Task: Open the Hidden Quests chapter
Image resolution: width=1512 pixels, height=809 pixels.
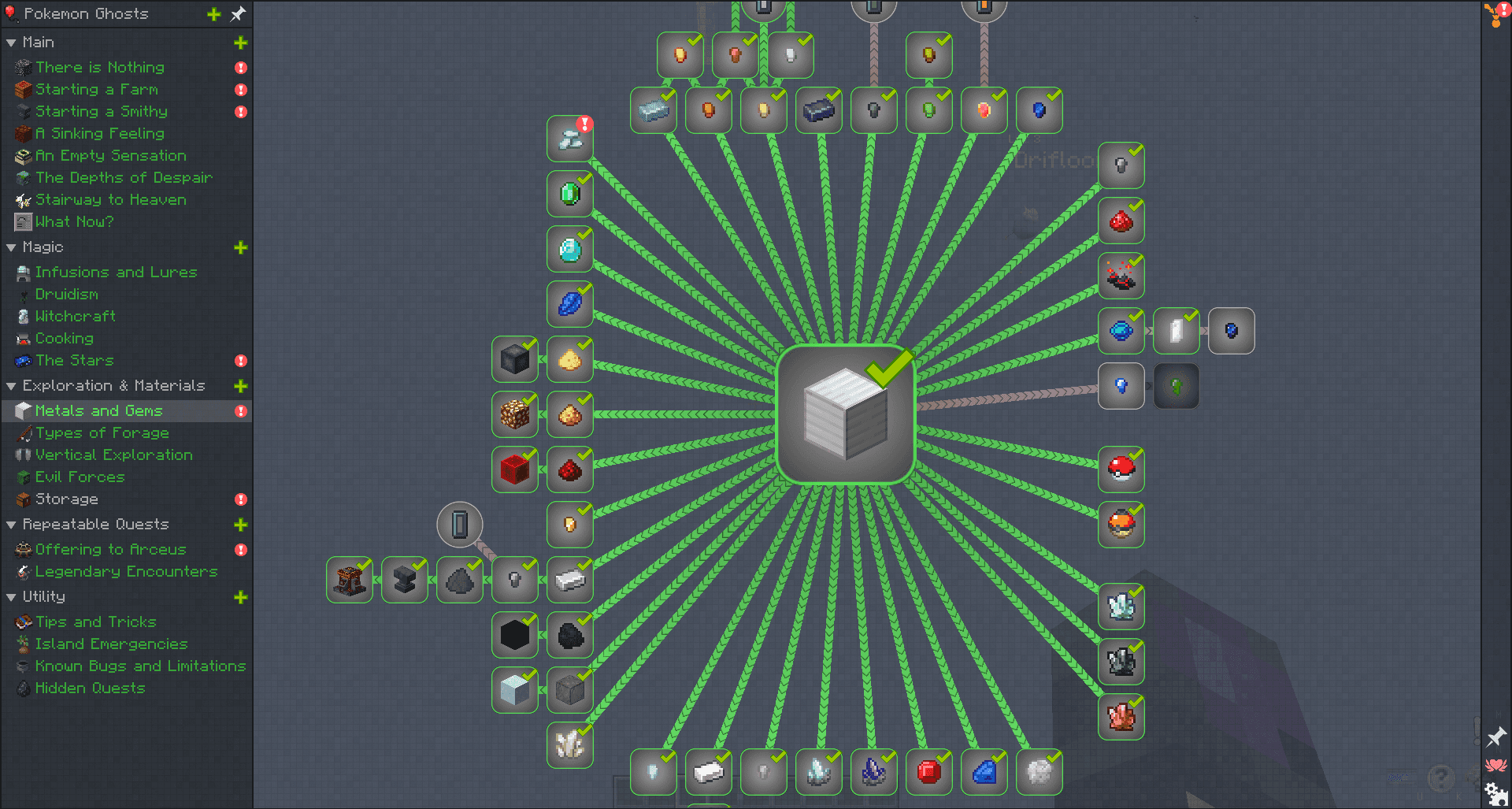Action: (126, 688)
